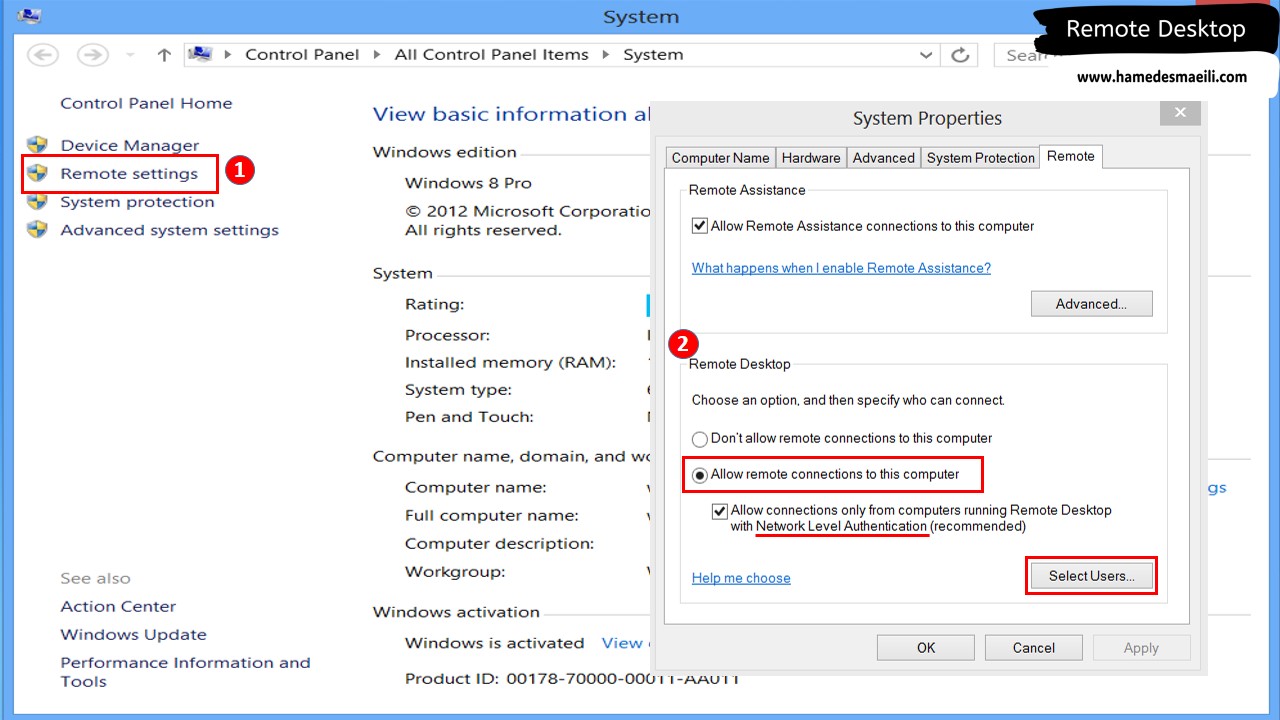Click the View link beside Windows is activated
This screenshot has width=1280, height=720.
coord(622,643)
